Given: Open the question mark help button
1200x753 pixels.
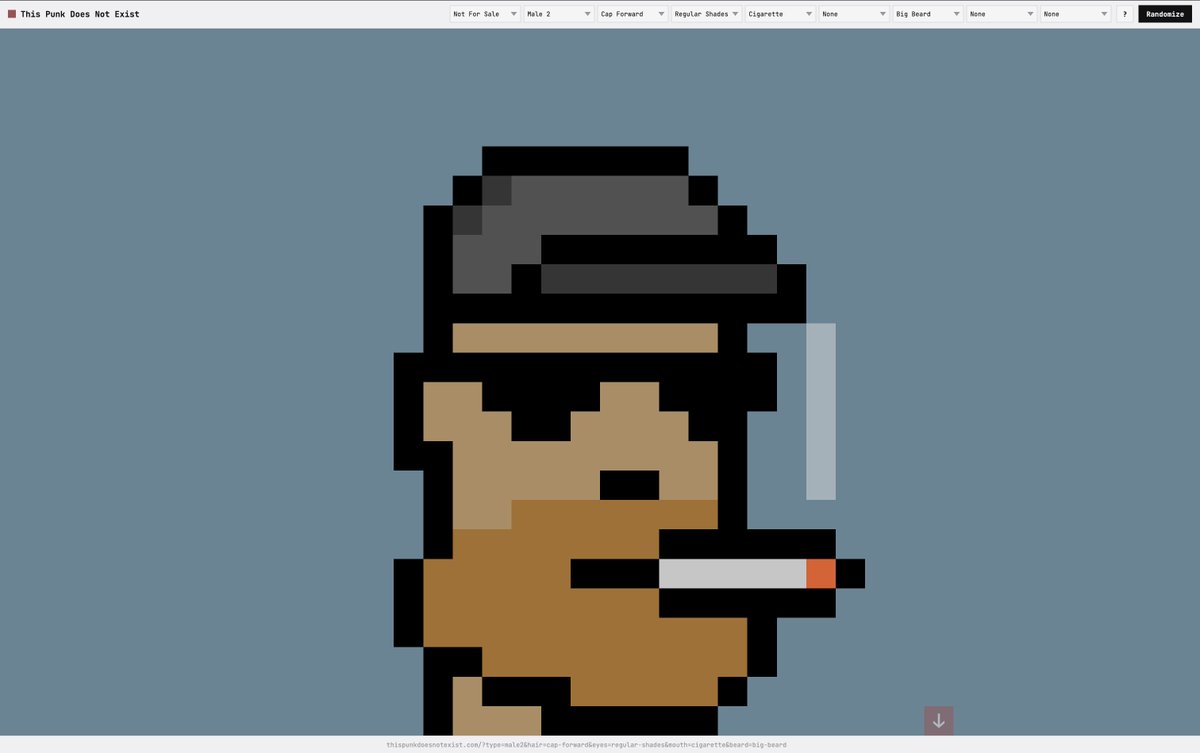Looking at the screenshot, I should (x=1125, y=14).
